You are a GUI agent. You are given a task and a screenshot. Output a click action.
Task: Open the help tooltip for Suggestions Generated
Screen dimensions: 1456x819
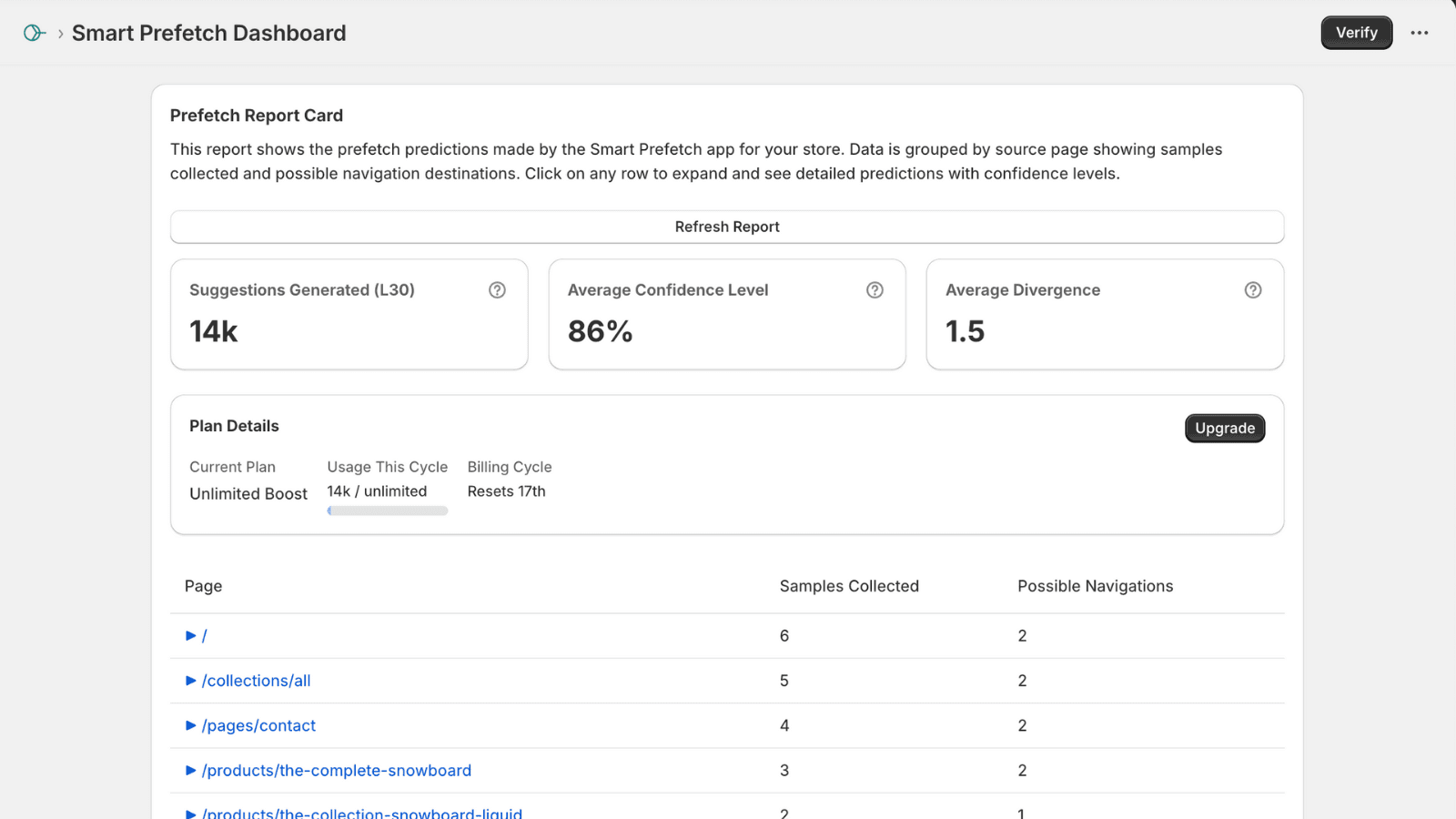[497, 289]
